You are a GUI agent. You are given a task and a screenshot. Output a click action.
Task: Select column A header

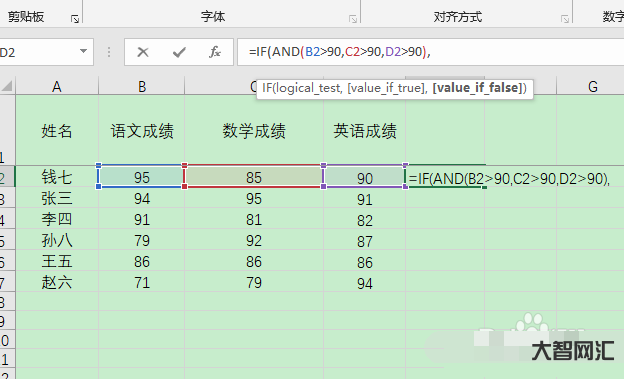[x=57, y=86]
